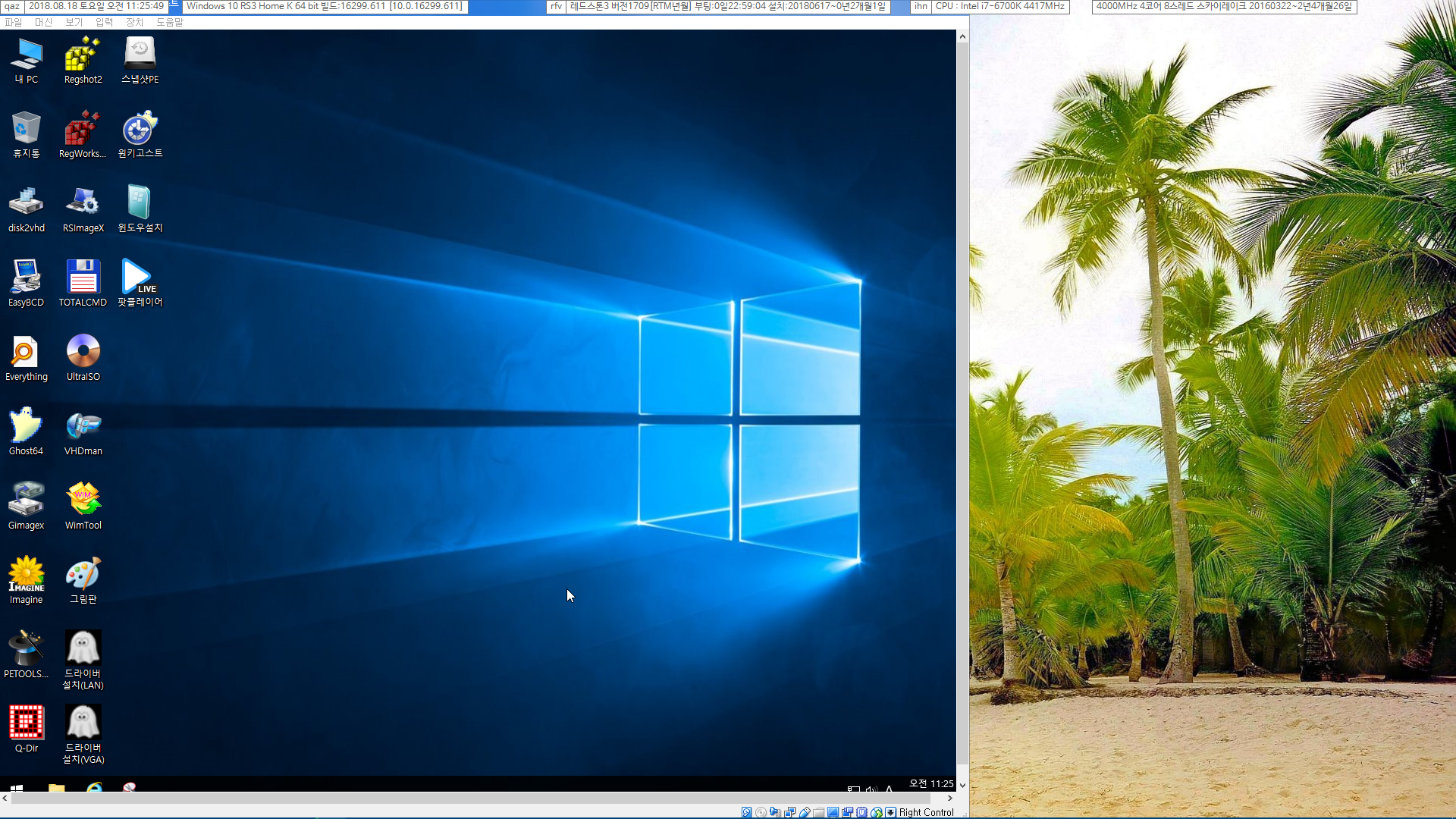The image size is (1456, 819).
Task: Open the 머신 menu
Action: pos(44,22)
